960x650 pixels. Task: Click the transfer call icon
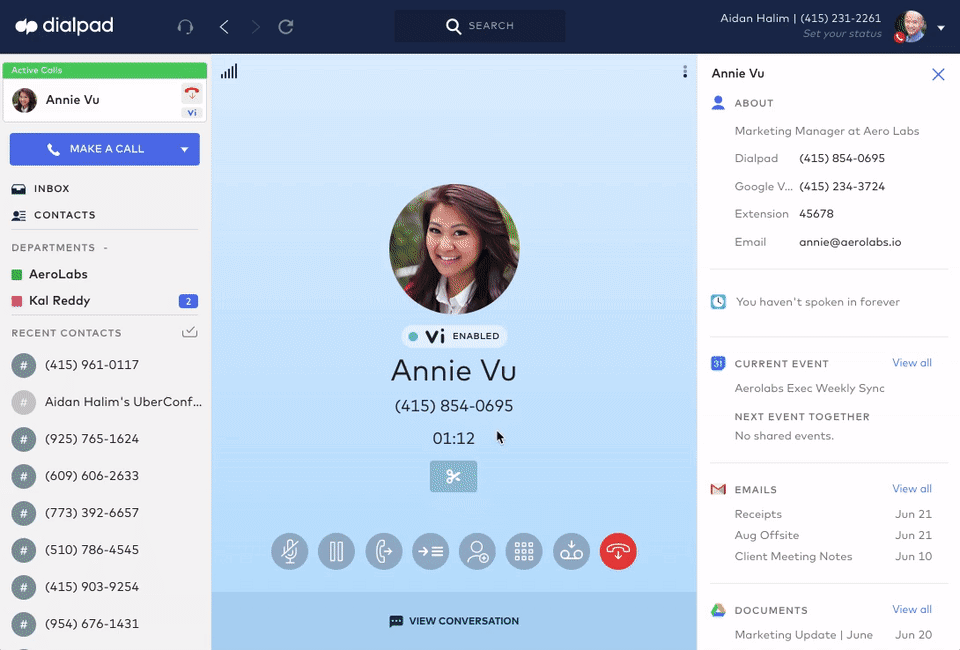point(430,551)
